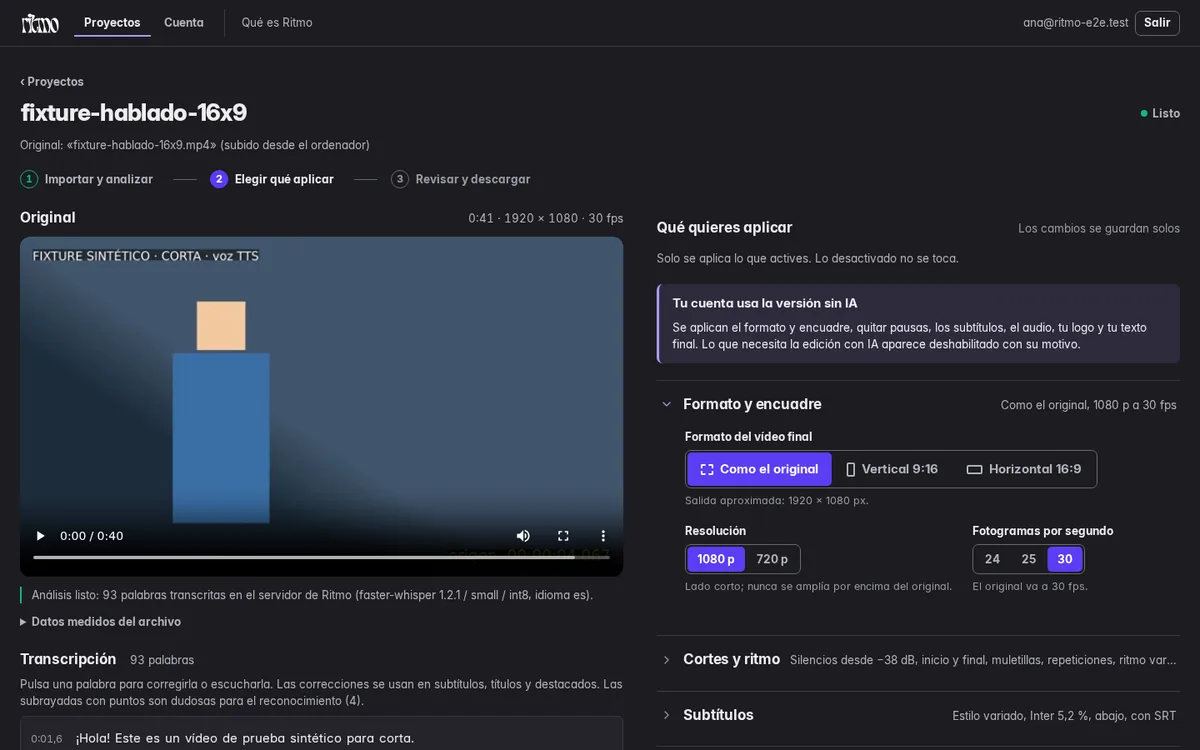Go to step 1 Importar y analizar
Image resolution: width=1200 pixels, height=750 pixels.
coord(87,179)
